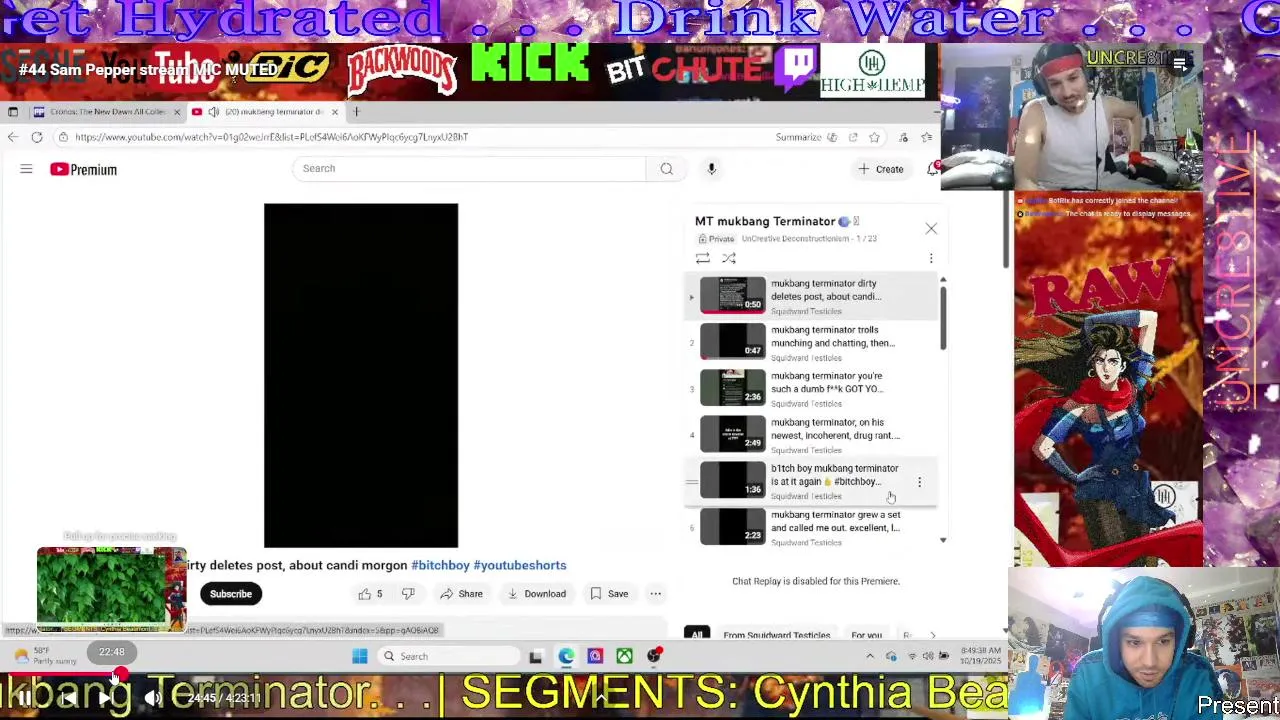Open 'newest, incoherent, drug rant' playlist video
The width and height of the screenshot is (1280, 720).
(x=810, y=434)
